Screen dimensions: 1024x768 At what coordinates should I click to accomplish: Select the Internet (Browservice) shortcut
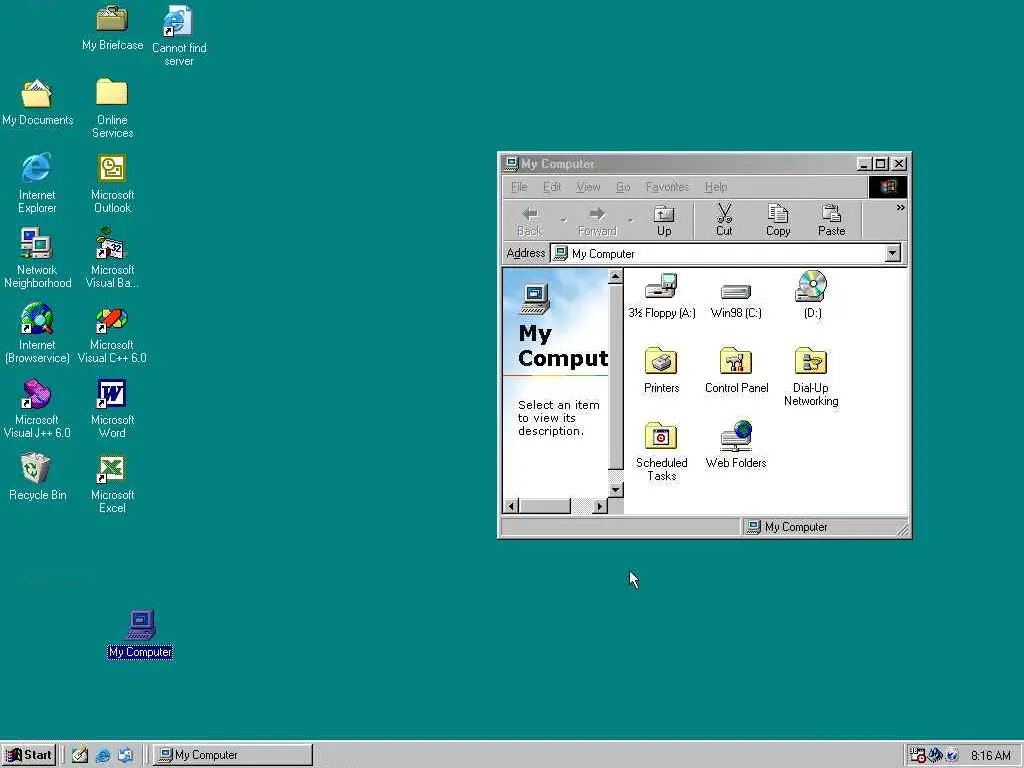[37, 333]
